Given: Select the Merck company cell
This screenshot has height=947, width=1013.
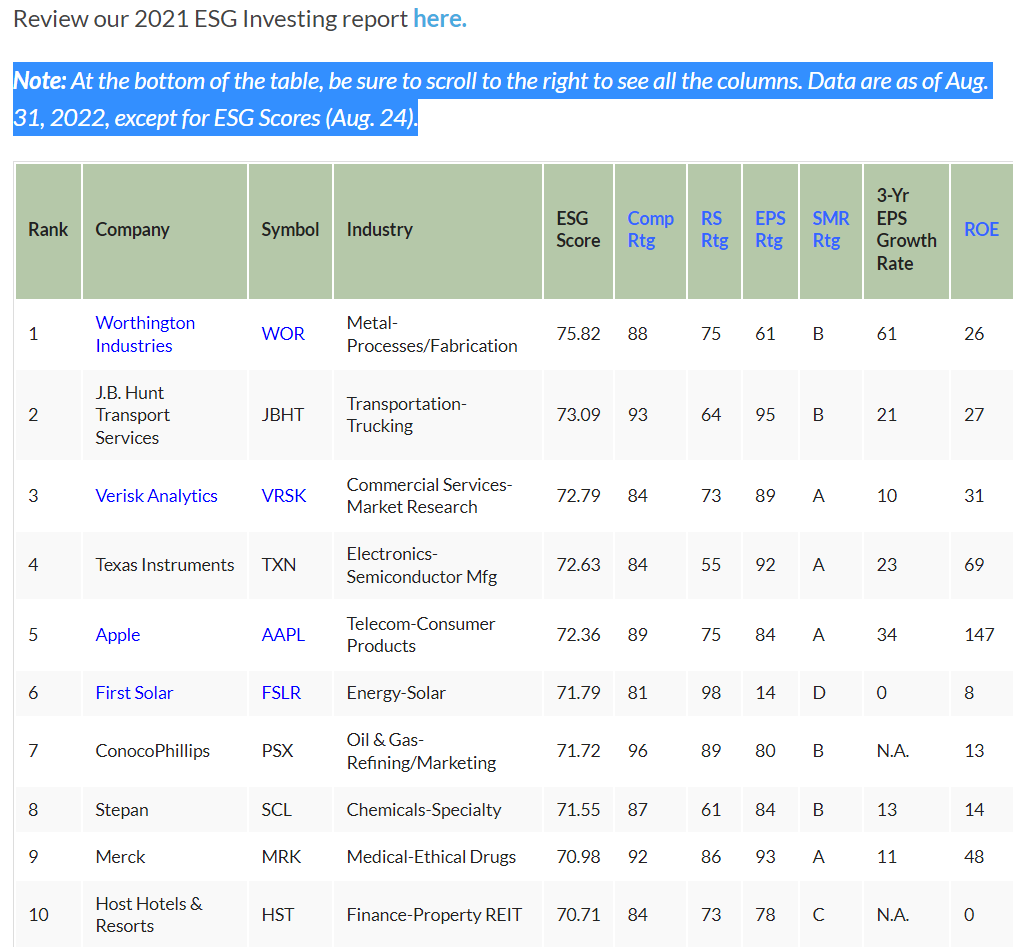Looking at the screenshot, I should [165, 857].
